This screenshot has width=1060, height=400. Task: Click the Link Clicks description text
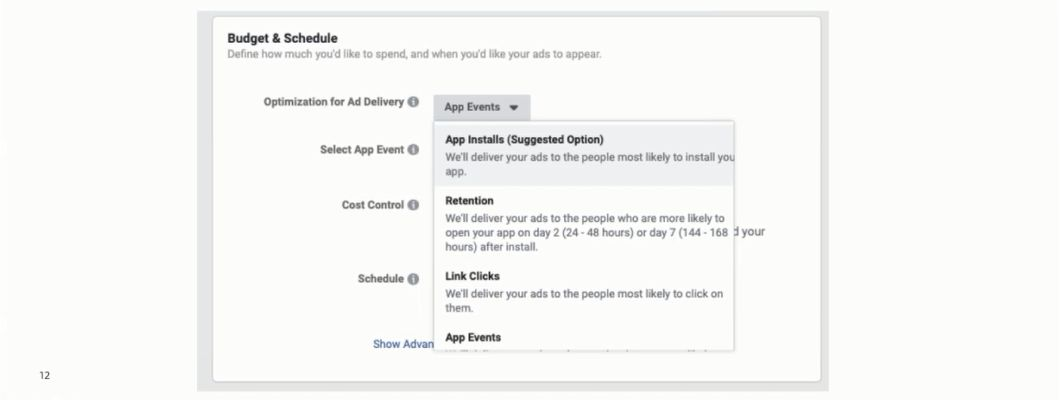click(x=584, y=301)
